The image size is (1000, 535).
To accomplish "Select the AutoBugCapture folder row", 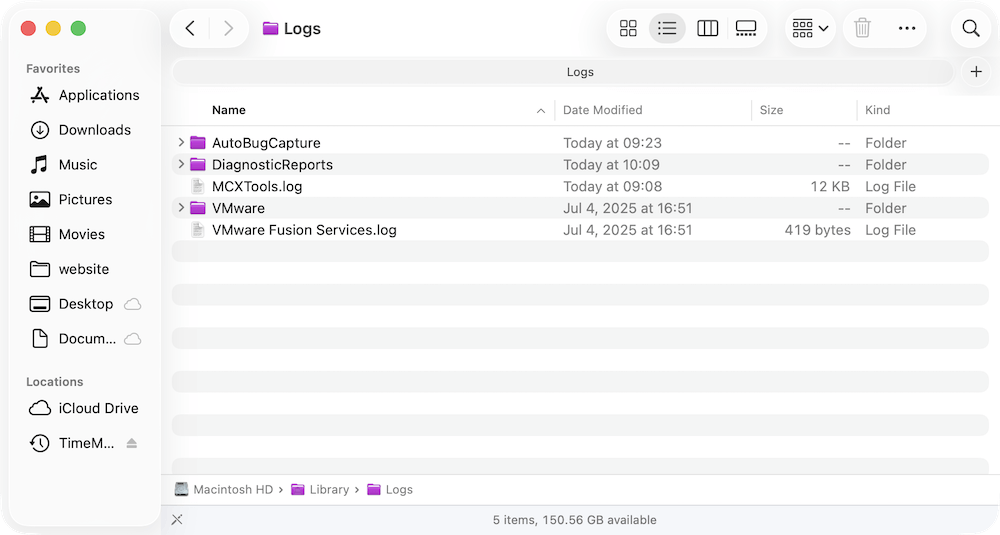I will 580,143.
